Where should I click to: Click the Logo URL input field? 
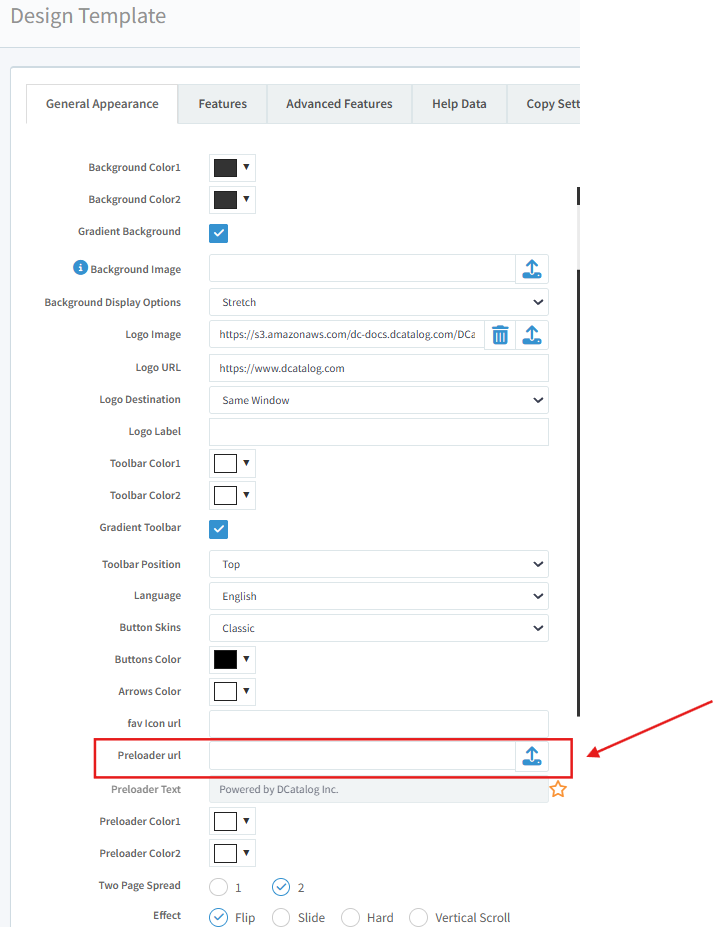(378, 368)
